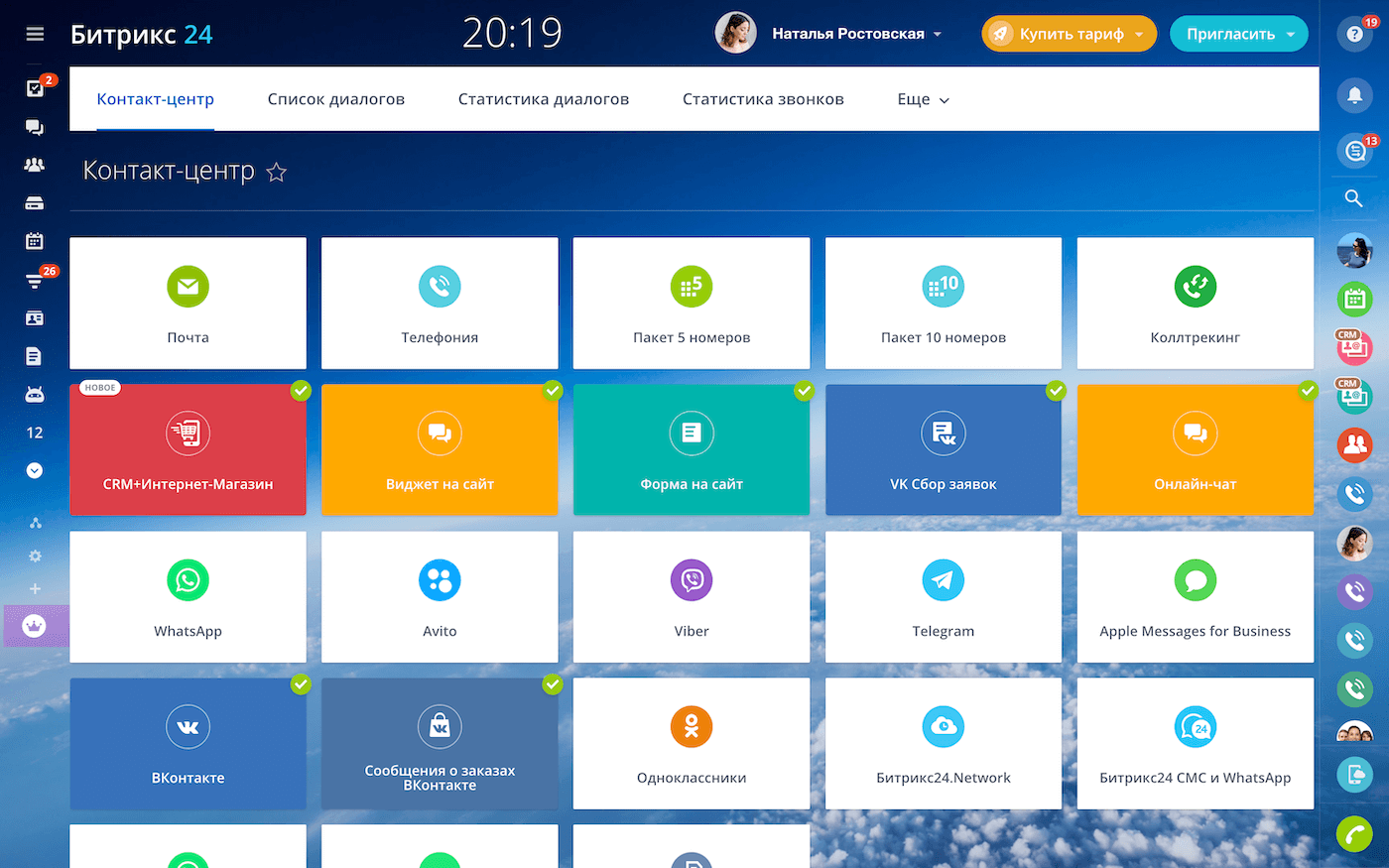Open the Calltracking (Коллтрекинг) icon
1389x868 pixels.
tap(1195, 287)
